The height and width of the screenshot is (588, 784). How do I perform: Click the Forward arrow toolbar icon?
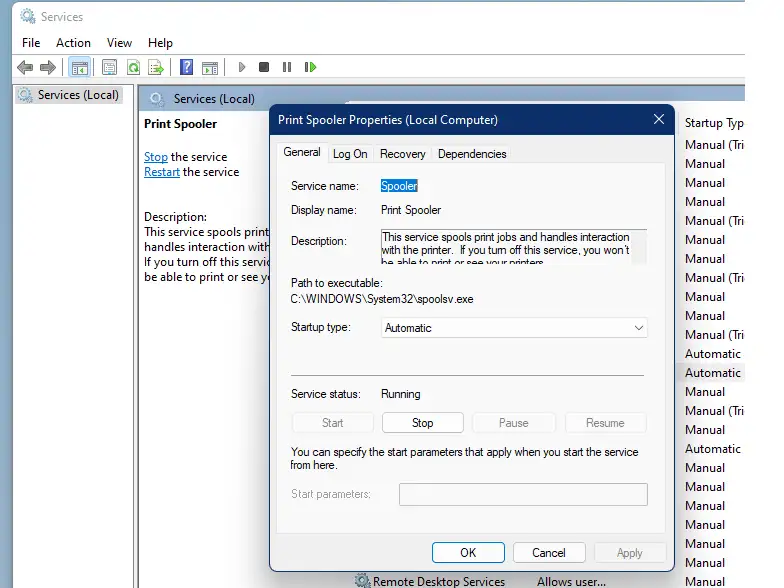click(x=48, y=67)
